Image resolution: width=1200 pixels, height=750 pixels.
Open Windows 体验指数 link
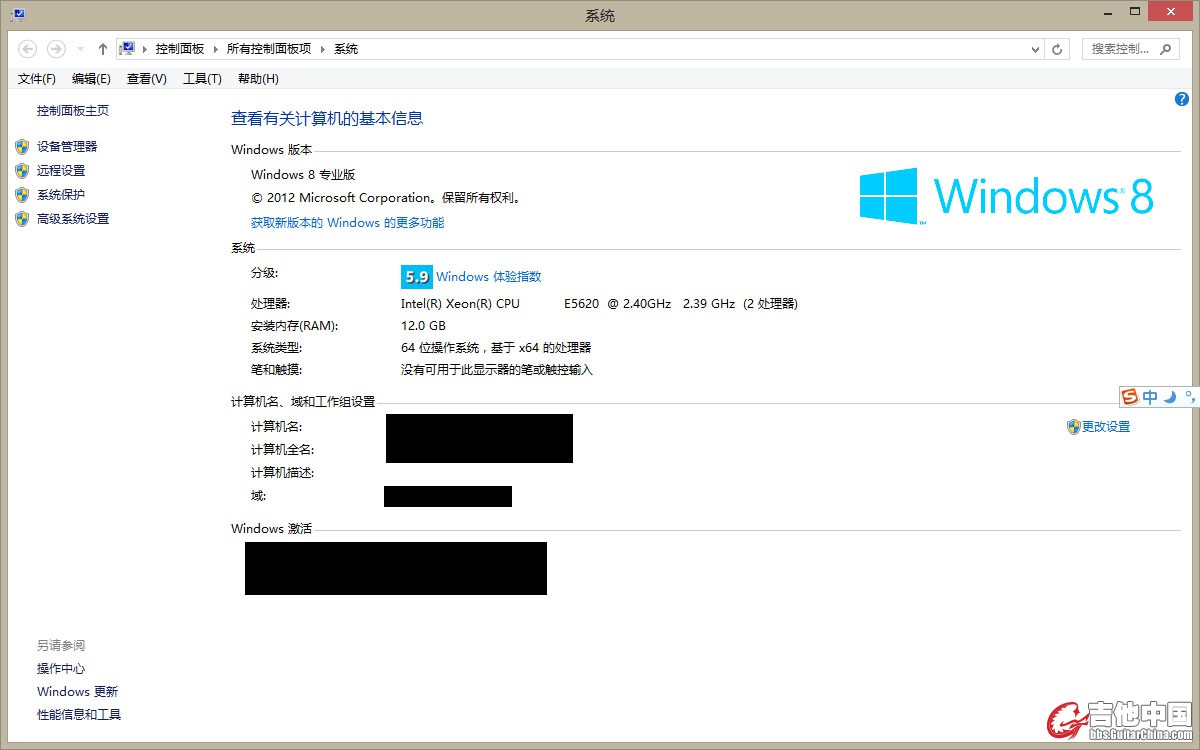[488, 277]
